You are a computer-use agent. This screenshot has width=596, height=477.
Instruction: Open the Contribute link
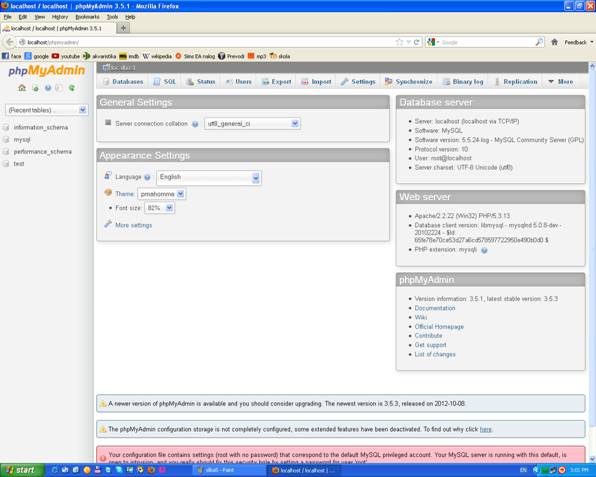click(x=428, y=336)
